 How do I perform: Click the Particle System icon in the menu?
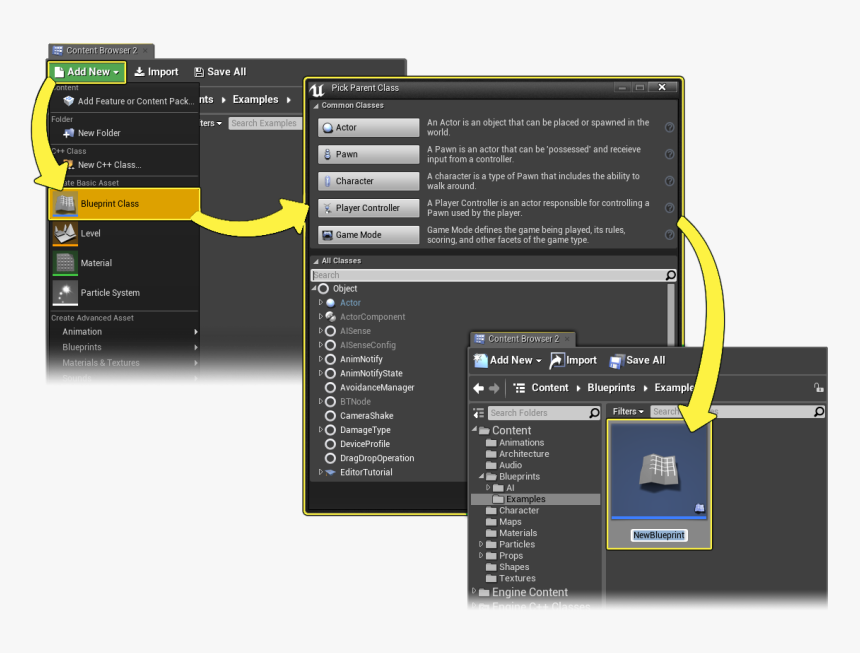point(65,293)
